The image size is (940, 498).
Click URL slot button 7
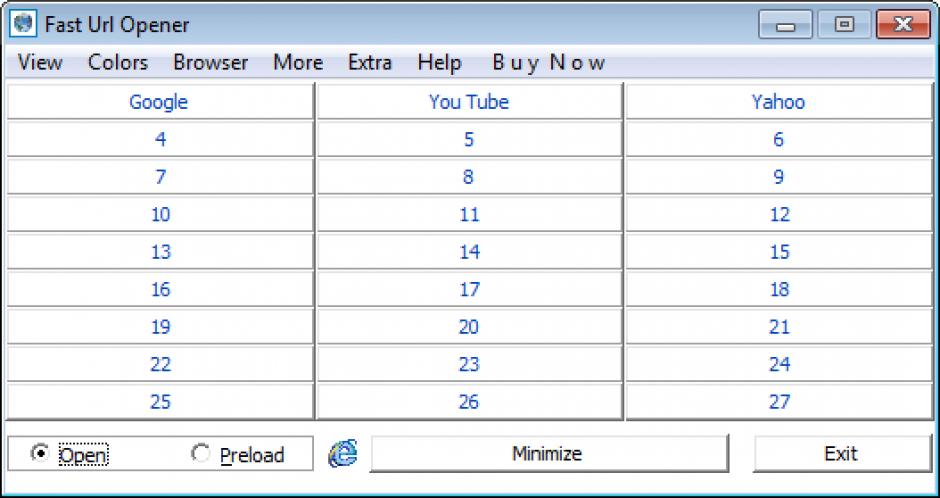[x=159, y=176]
